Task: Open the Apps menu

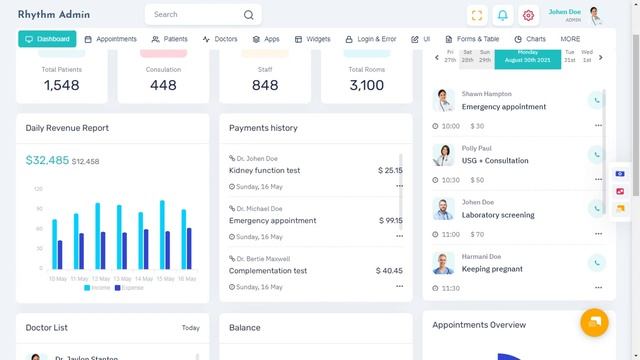Action: (x=266, y=39)
